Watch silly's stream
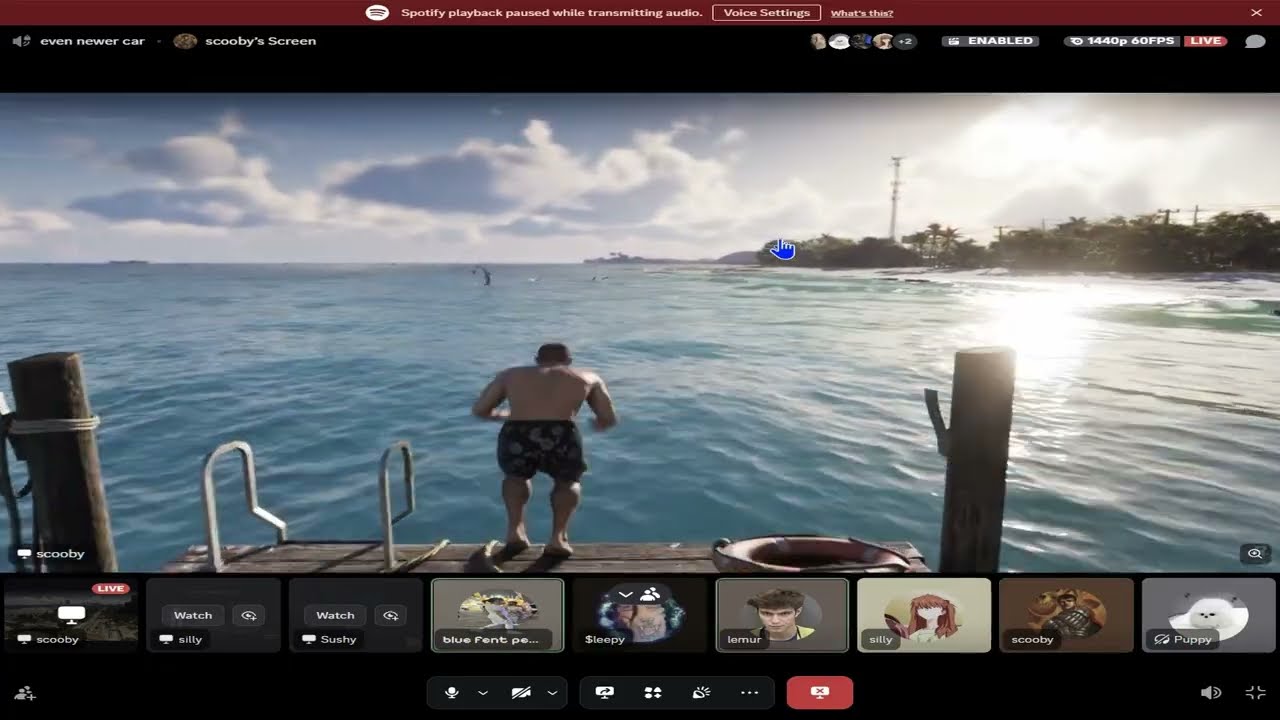This screenshot has height=720, width=1280. click(x=193, y=615)
